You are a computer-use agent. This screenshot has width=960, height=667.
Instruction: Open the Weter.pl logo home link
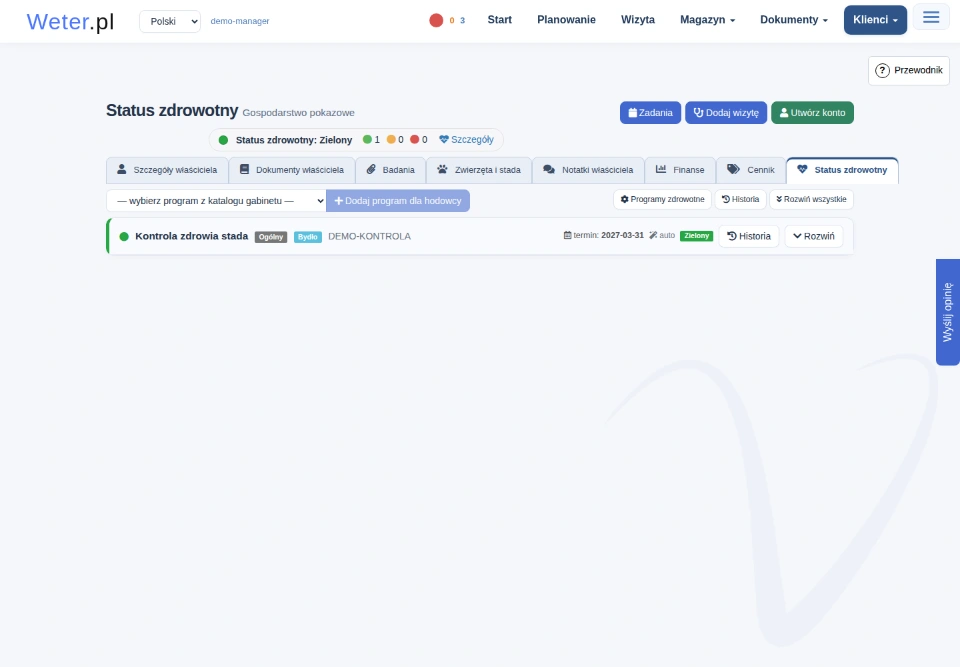pyautogui.click(x=70, y=21)
